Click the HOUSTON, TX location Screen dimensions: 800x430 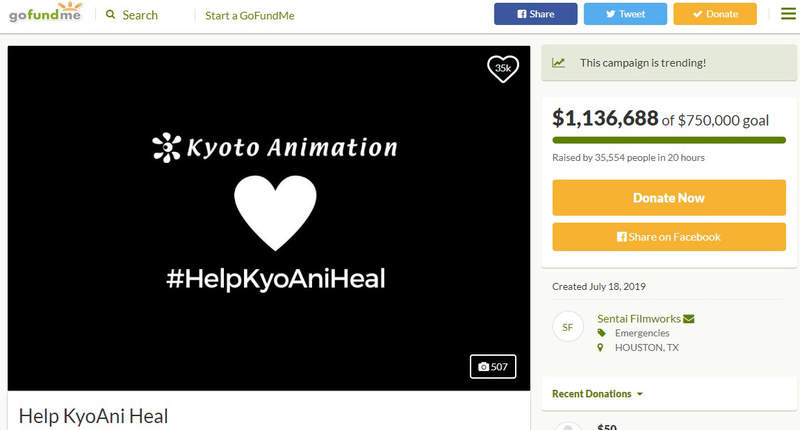coord(646,348)
